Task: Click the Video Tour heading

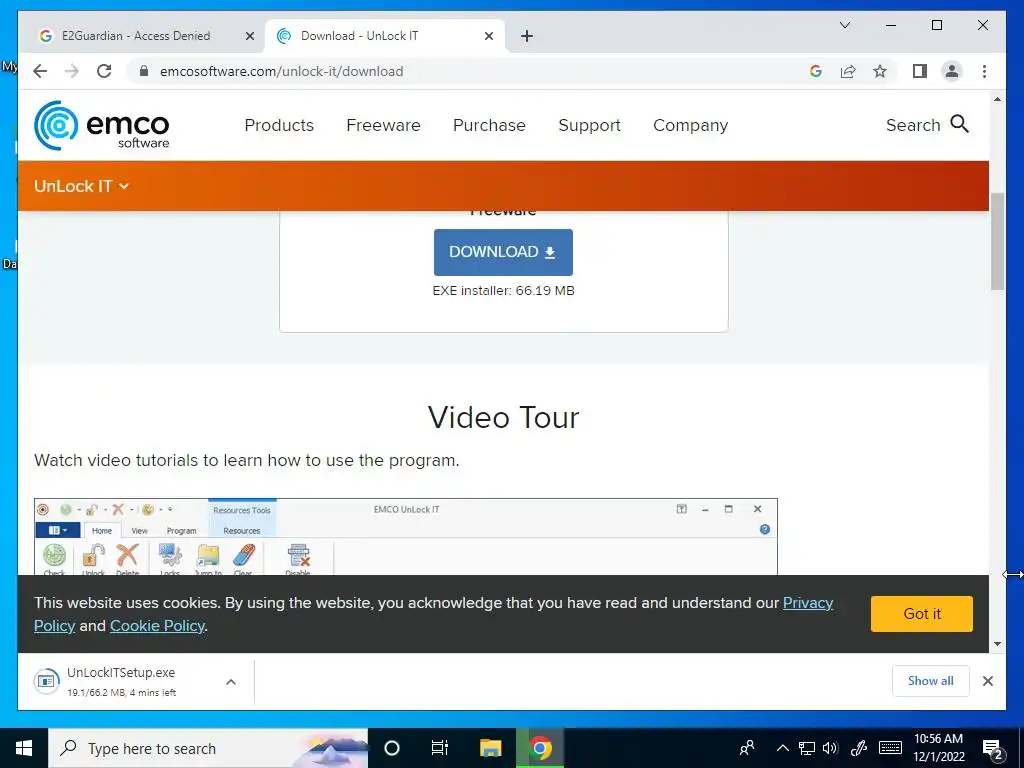Action: click(504, 417)
